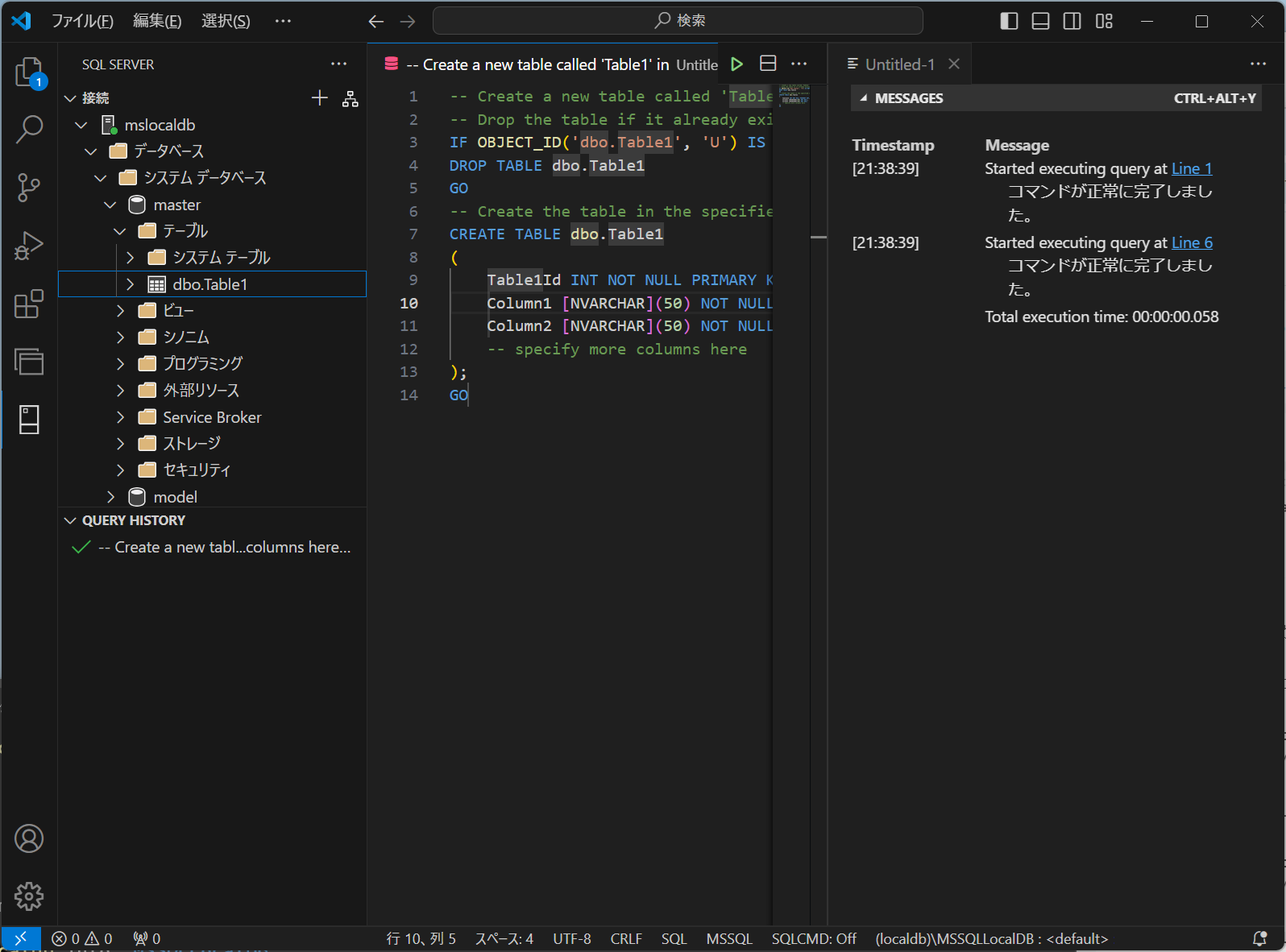Viewport: 1286px width, 952px height.
Task: Open the SQL Server activity bar icon
Action: [x=29, y=420]
